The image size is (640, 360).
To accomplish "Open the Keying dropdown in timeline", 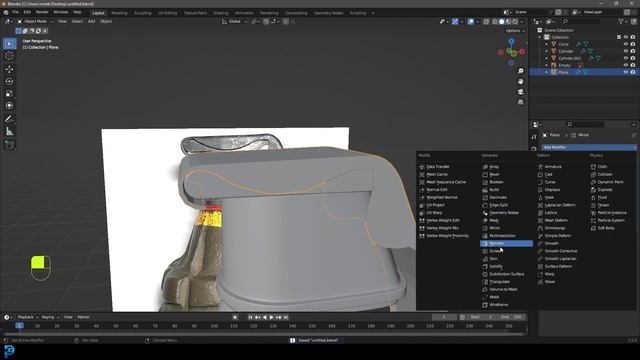I will click(x=50, y=317).
